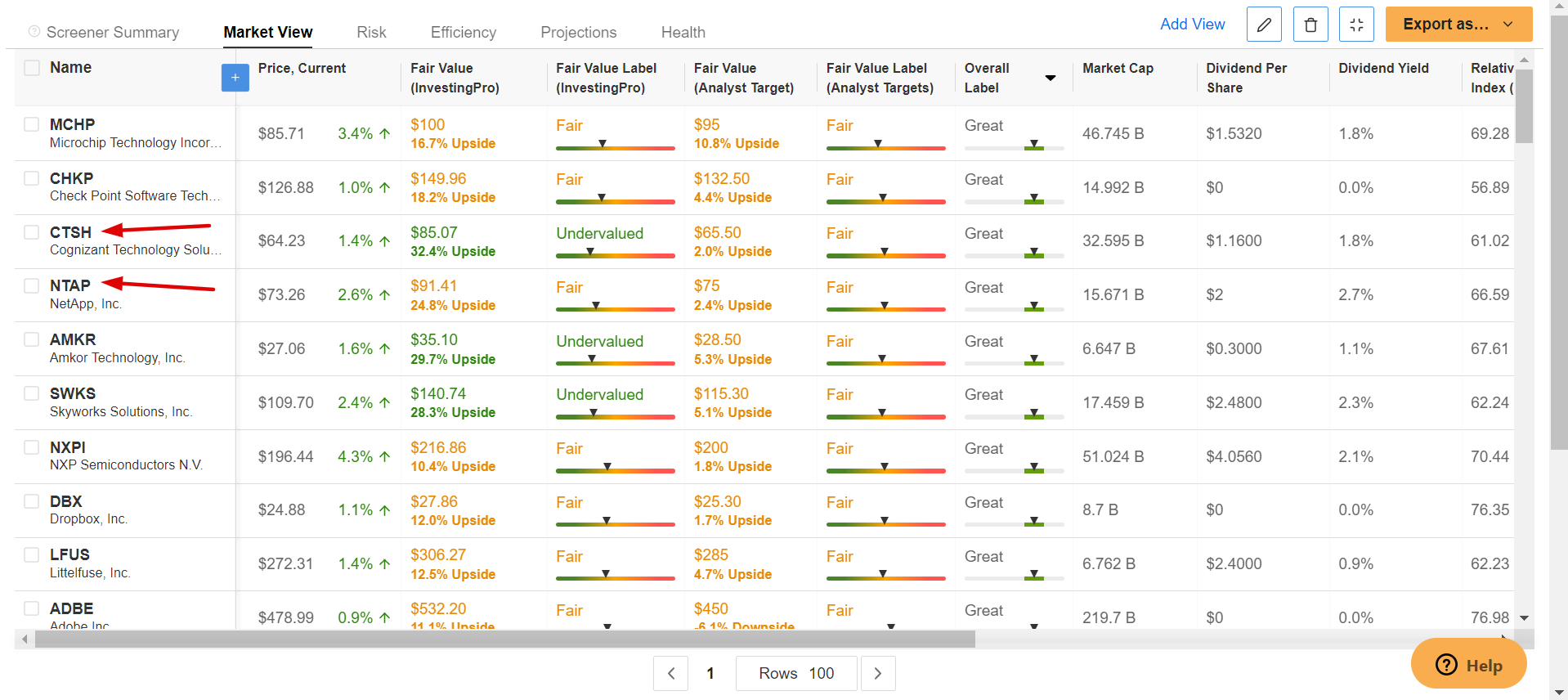1568x700 pixels.
Task: Open DBX Dropbox stock link
Action: point(66,501)
